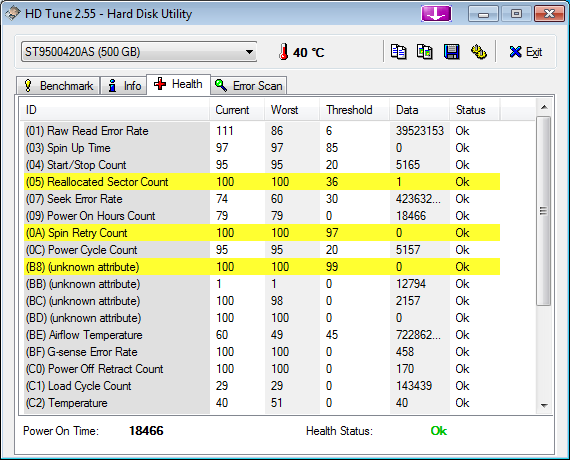Select the Raw Read Error Rate row
This screenshot has width=571, height=463.
262,131
